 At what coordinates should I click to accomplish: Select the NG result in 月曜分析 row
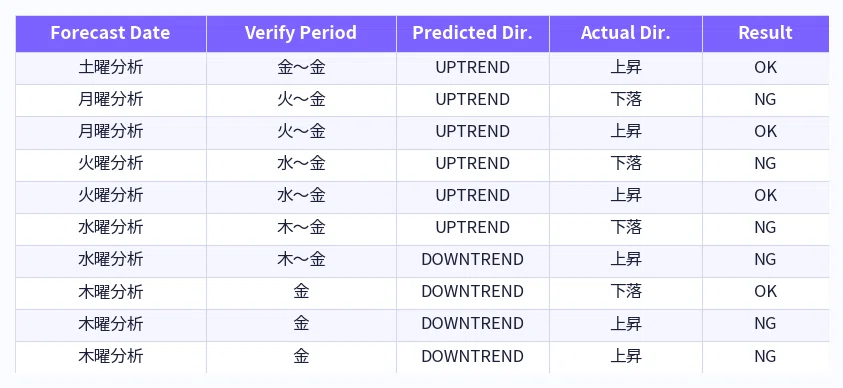(766, 100)
